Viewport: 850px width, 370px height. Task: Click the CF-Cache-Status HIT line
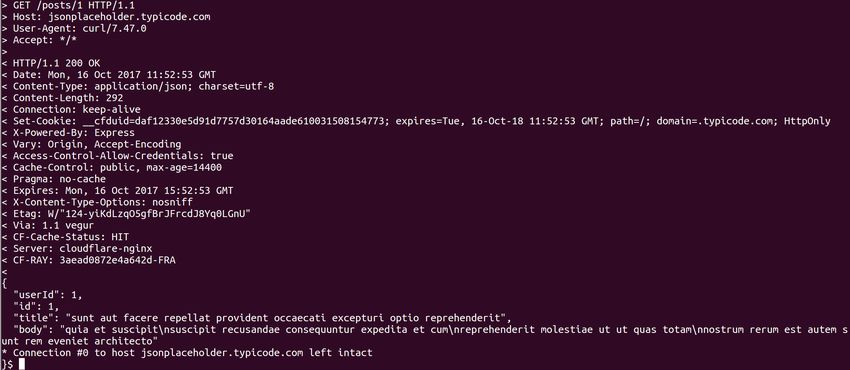(x=71, y=237)
